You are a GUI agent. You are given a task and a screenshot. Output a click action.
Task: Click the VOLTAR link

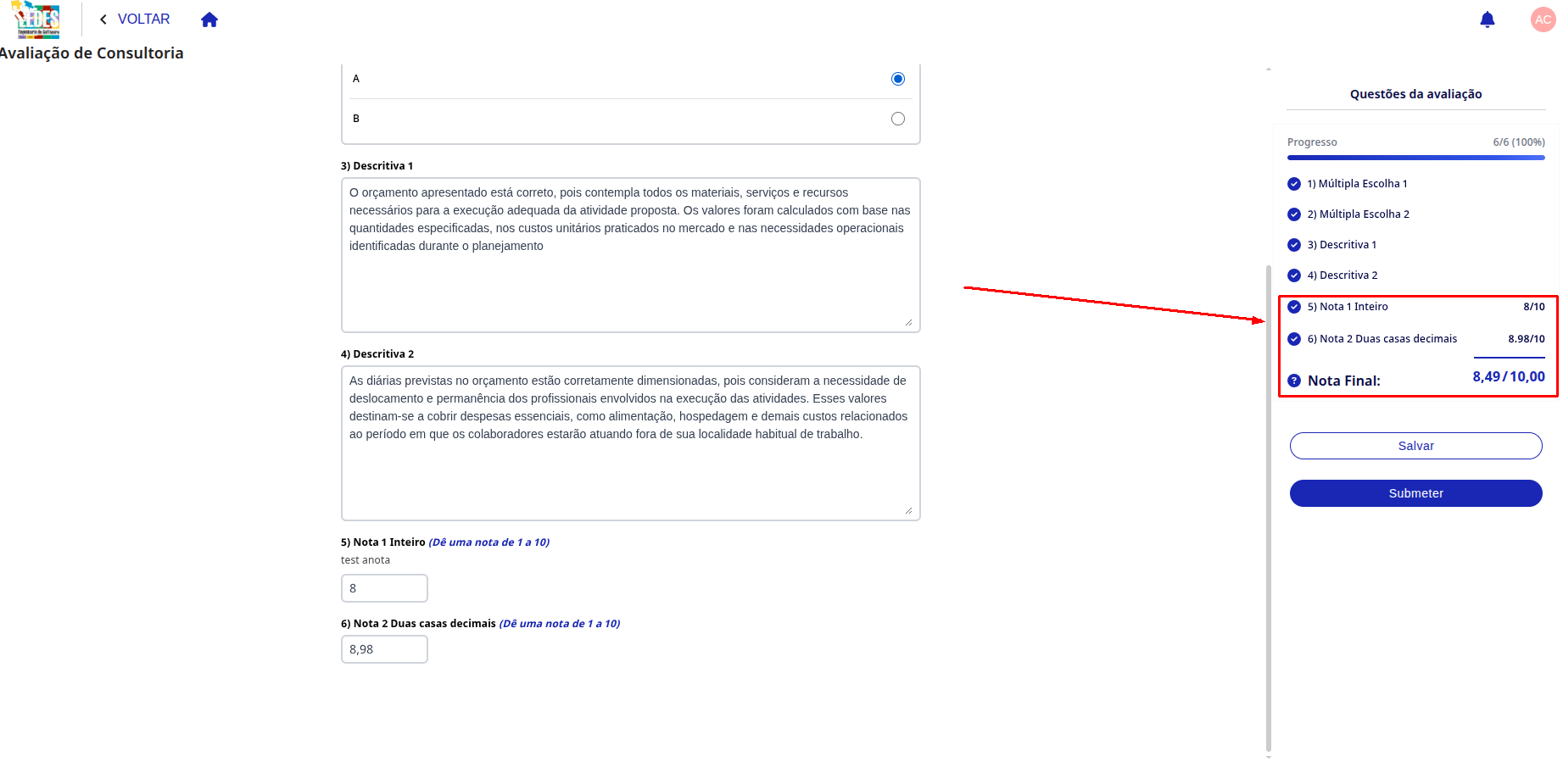[x=143, y=19]
